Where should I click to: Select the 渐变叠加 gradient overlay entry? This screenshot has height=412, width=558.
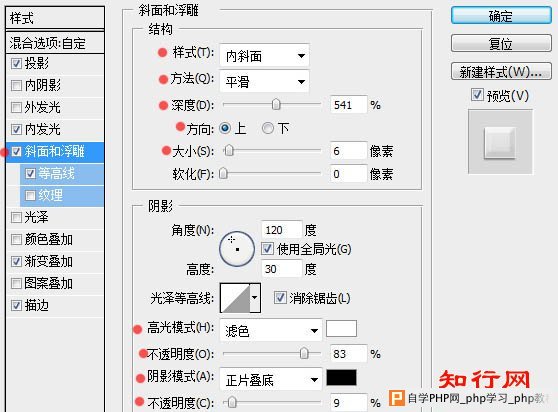(x=55, y=262)
